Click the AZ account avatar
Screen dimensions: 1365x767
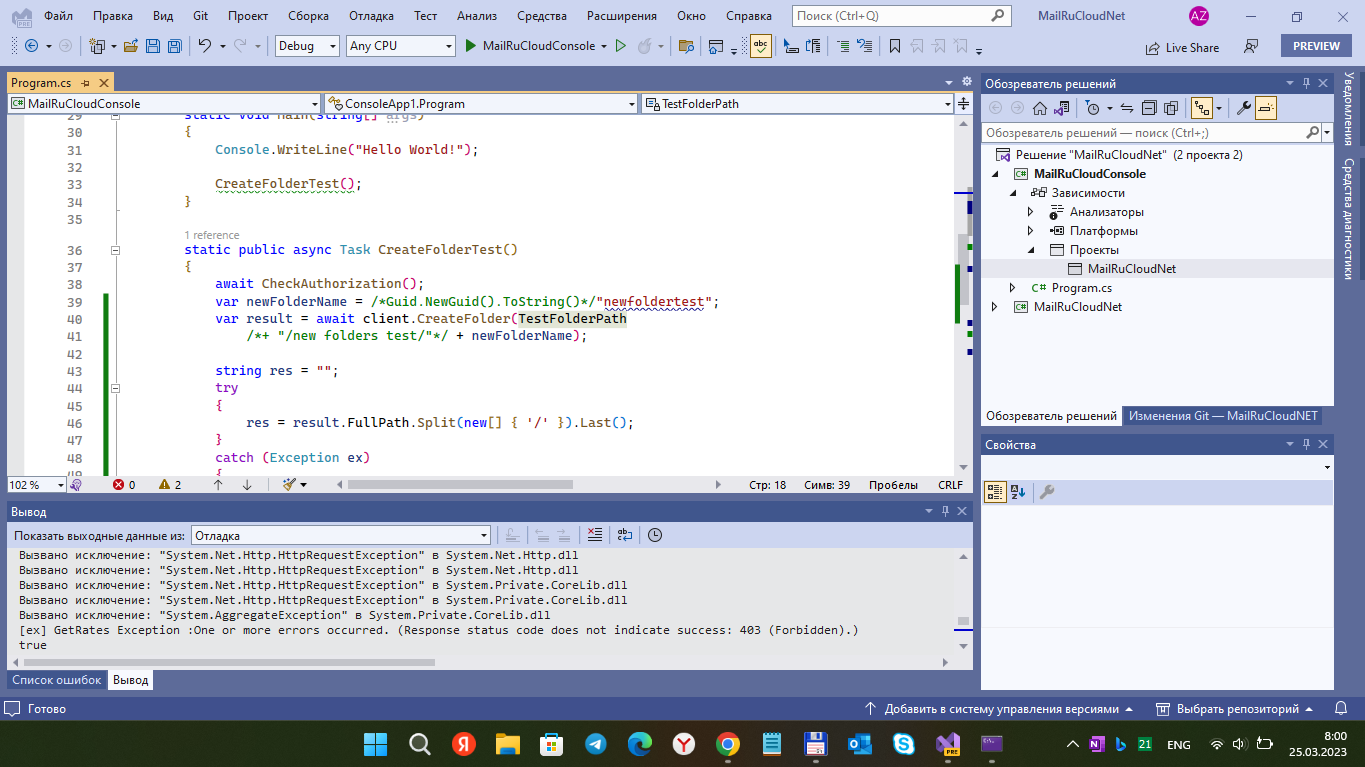tap(1198, 16)
